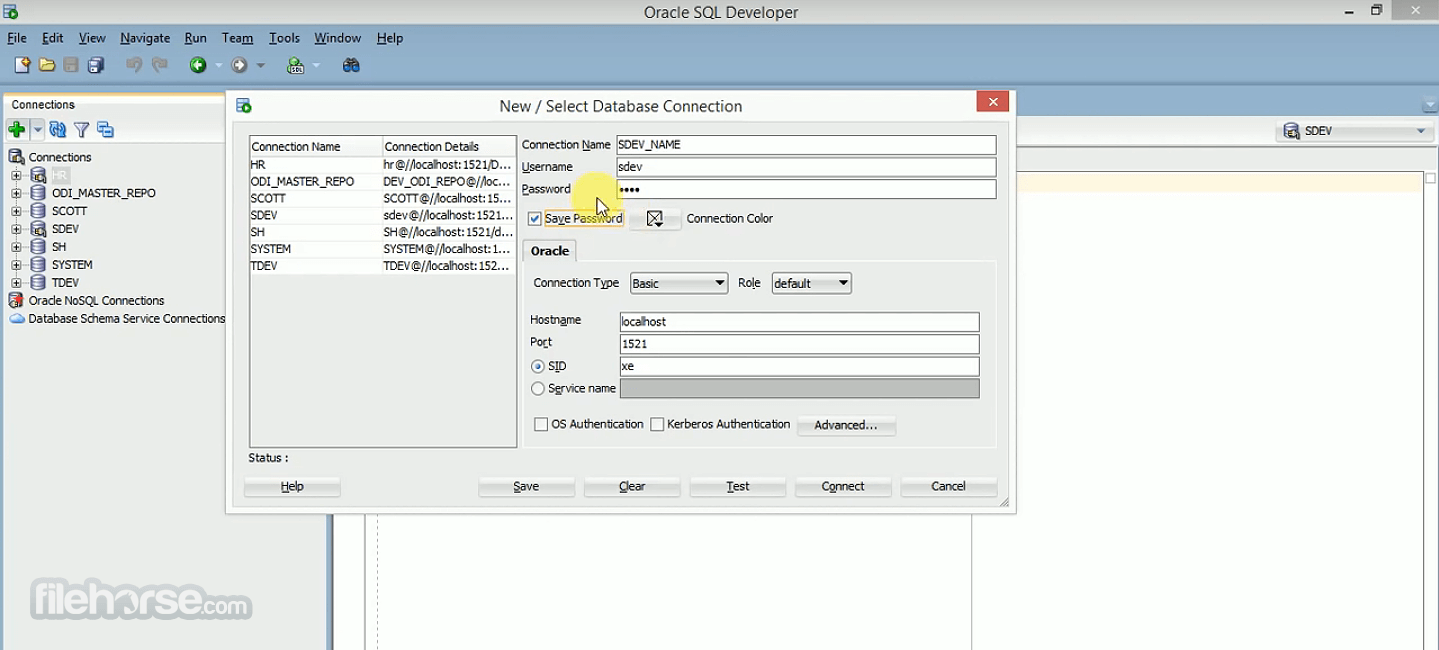
Task: Open the Role dropdown
Action: coord(811,283)
